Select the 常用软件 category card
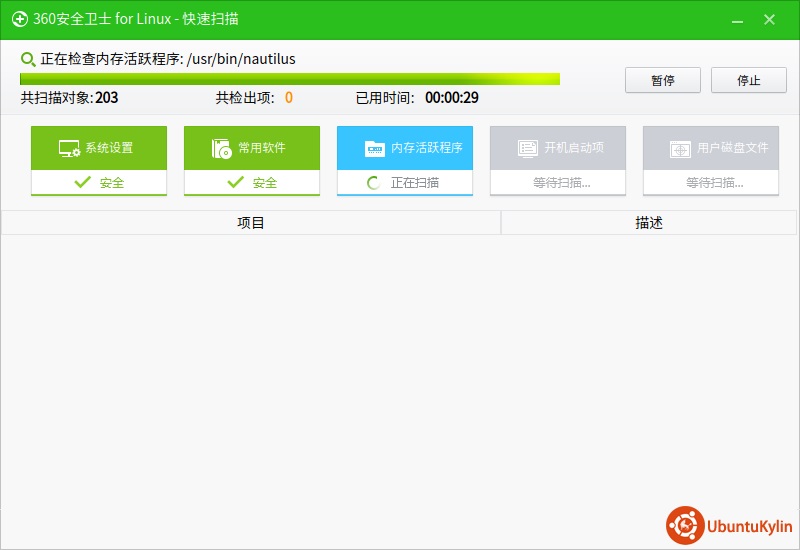The image size is (800, 550). [252, 161]
